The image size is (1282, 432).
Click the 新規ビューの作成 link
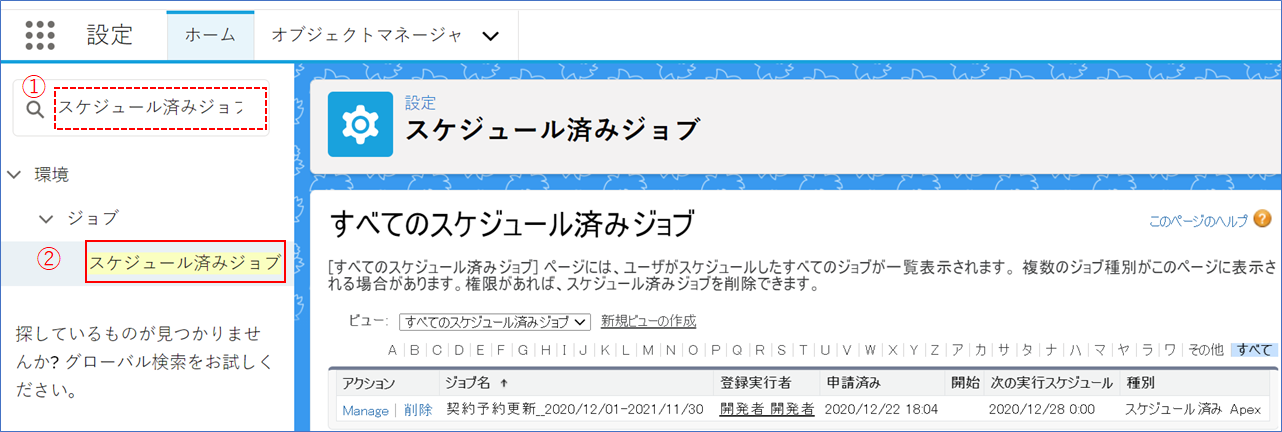click(x=648, y=321)
